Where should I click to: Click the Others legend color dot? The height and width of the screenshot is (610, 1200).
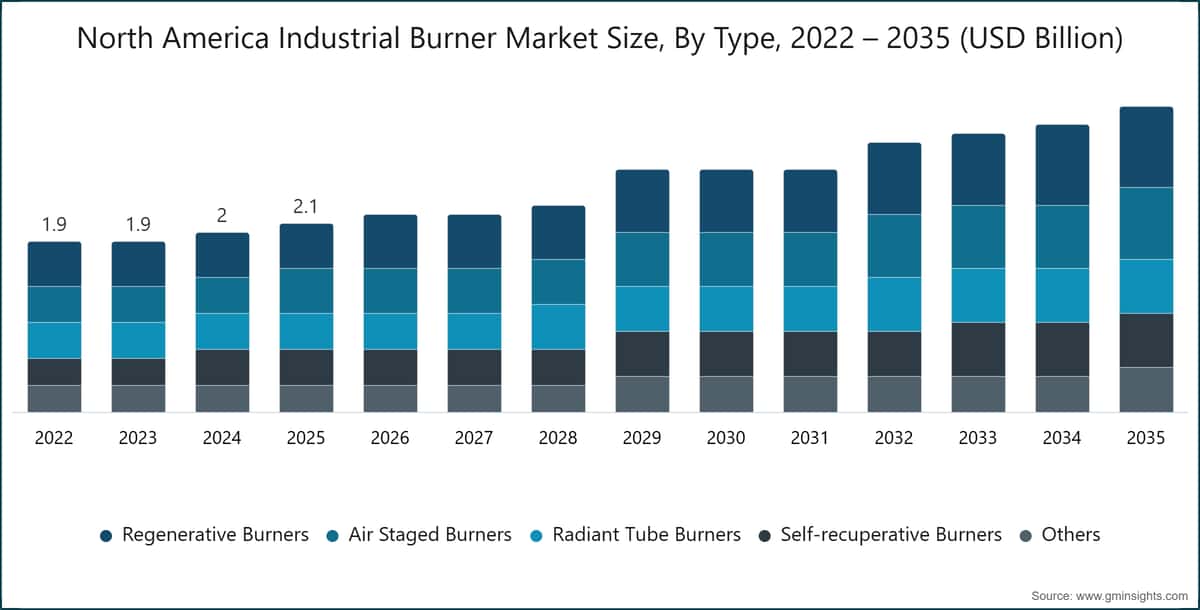pos(1026,536)
